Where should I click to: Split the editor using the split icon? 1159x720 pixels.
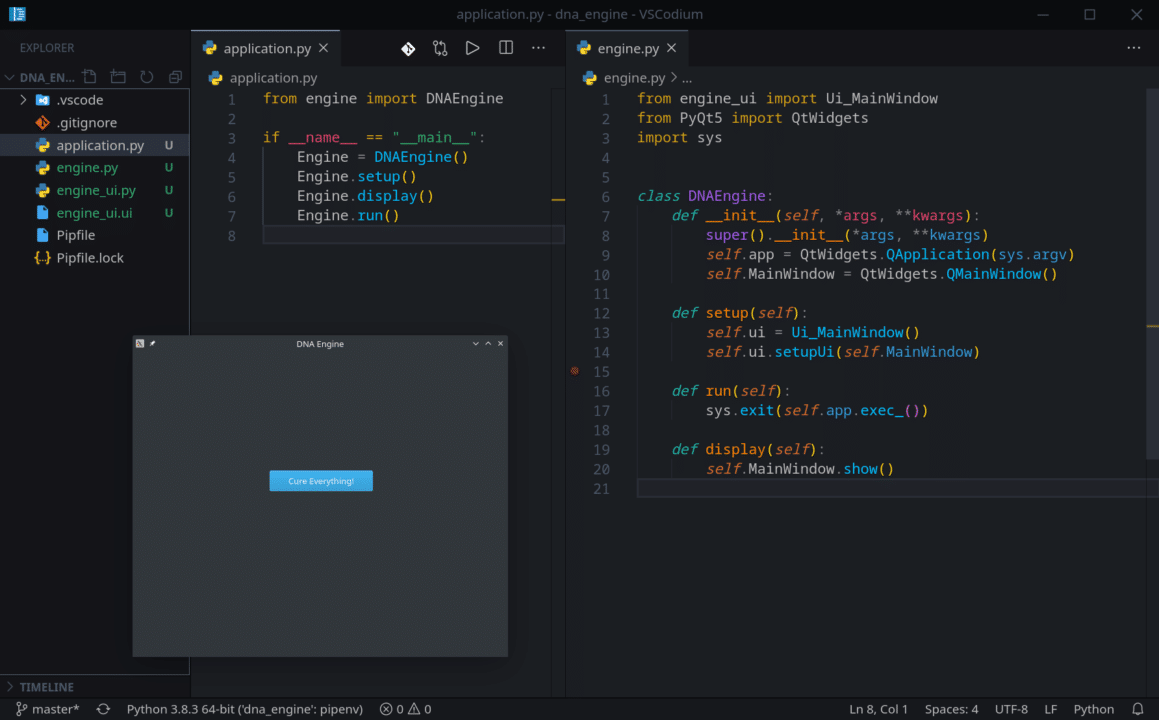pos(505,47)
